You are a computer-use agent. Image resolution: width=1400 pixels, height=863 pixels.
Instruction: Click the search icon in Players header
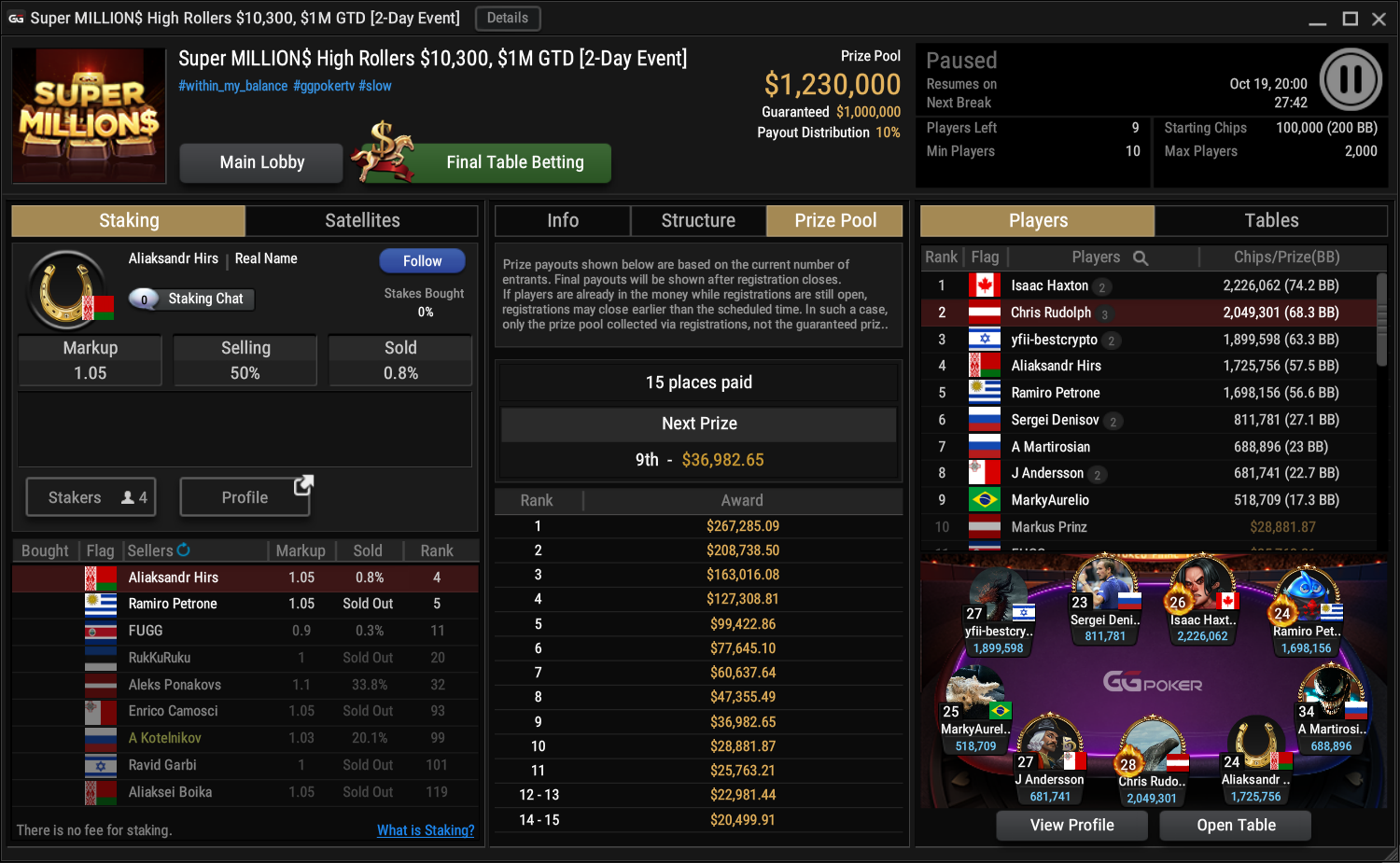tap(1141, 258)
